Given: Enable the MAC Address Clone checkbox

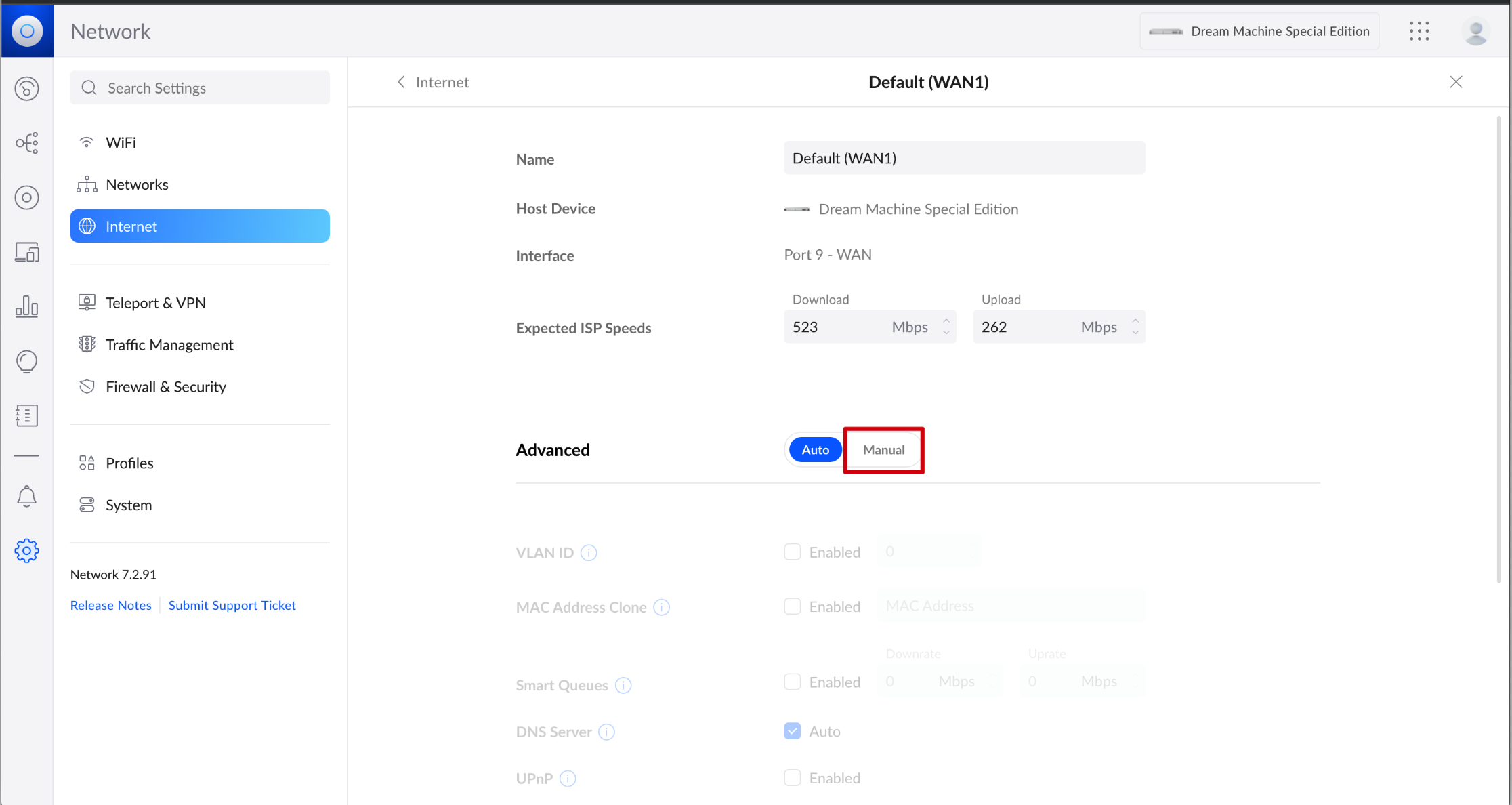Looking at the screenshot, I should 792,606.
